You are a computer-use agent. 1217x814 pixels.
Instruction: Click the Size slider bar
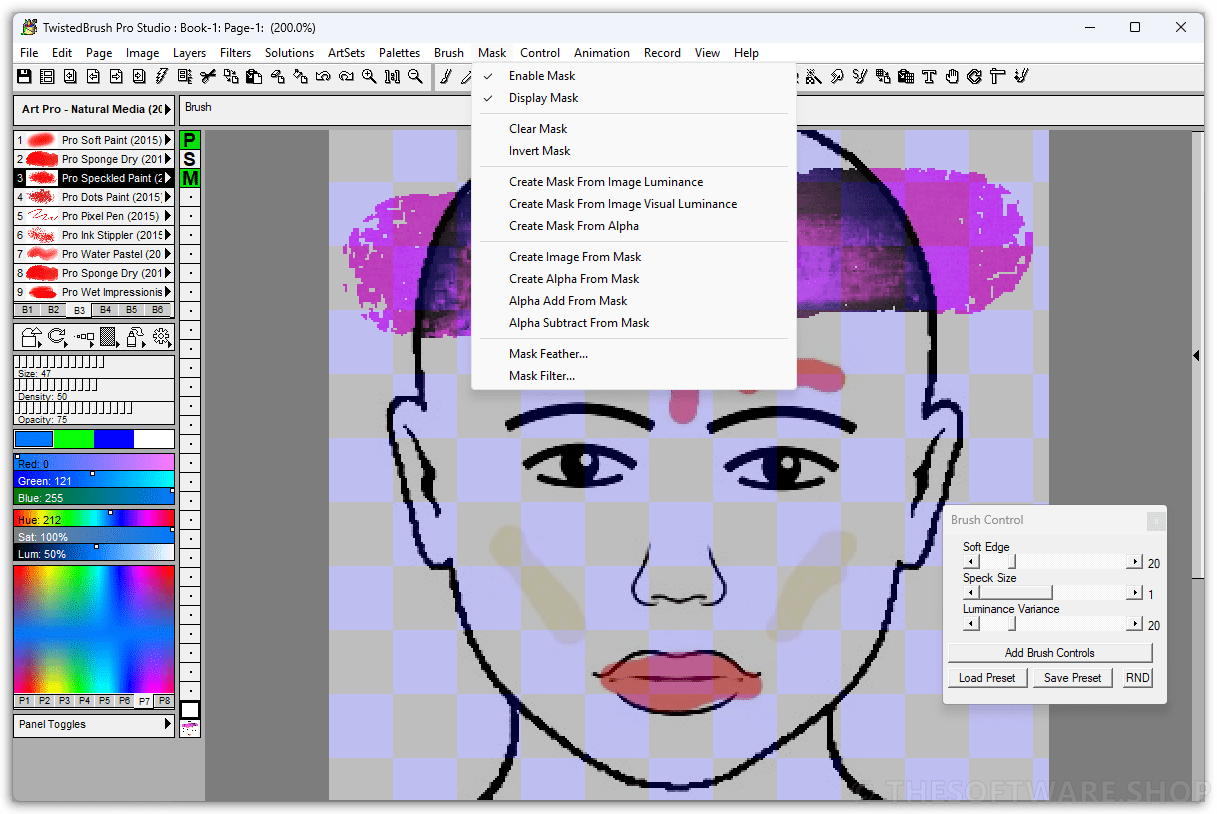coord(94,366)
